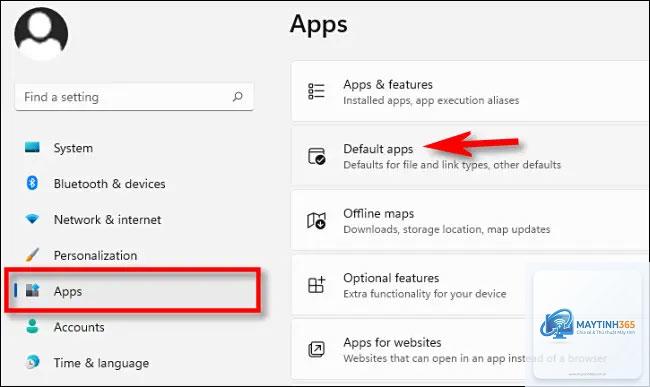650x387 pixels.
Task: Click the Personalization paintbrush icon
Action: [x=32, y=255]
